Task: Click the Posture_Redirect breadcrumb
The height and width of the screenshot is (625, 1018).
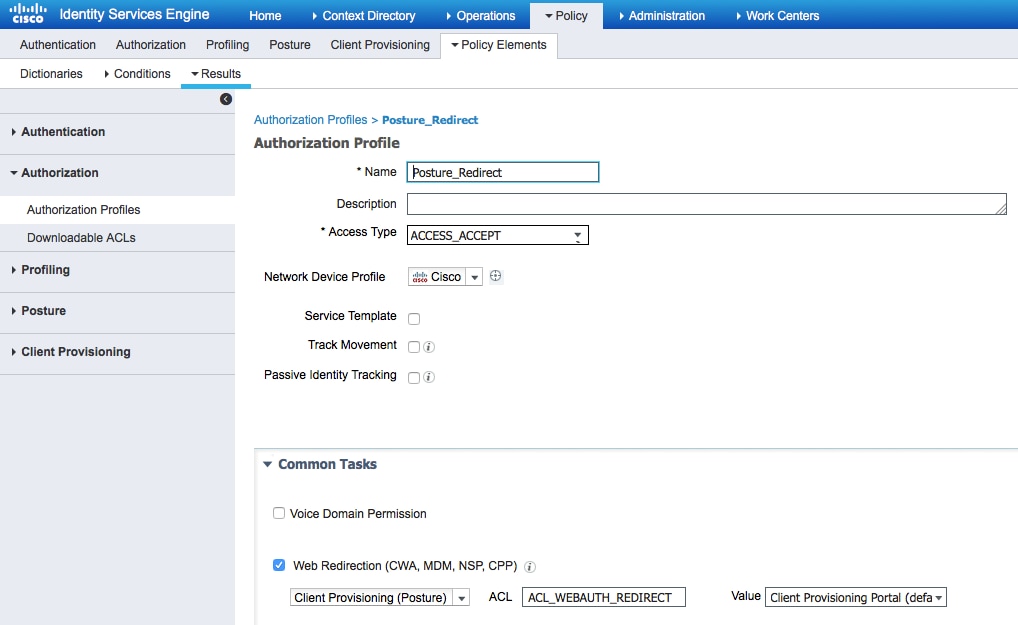Action: click(430, 120)
